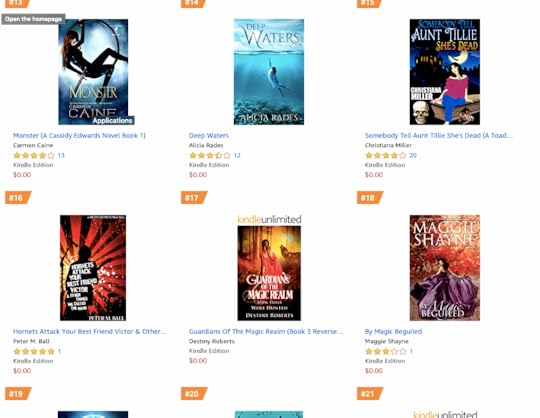Open Hornets Attack Your Best Friend Victor link
Image resolution: width=540 pixels, height=418 pixels.
[x=90, y=331]
